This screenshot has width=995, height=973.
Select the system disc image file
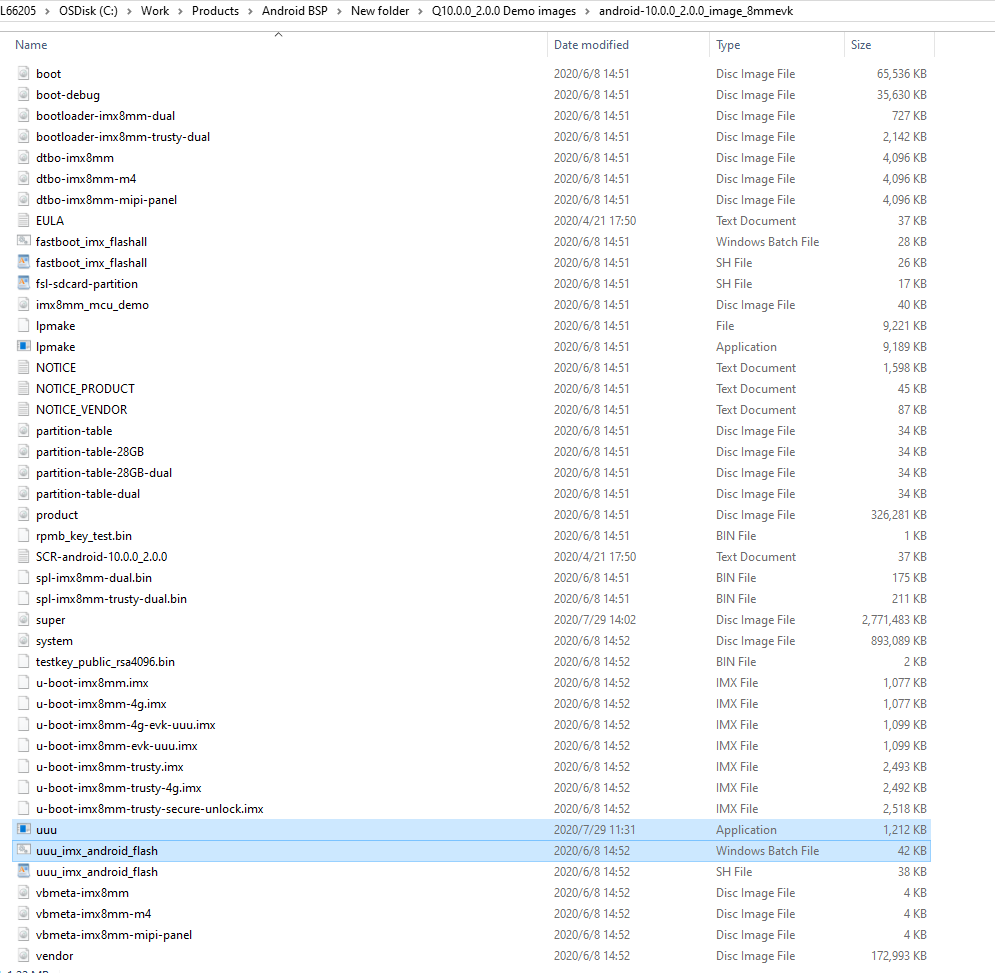pyautogui.click(x=55, y=640)
